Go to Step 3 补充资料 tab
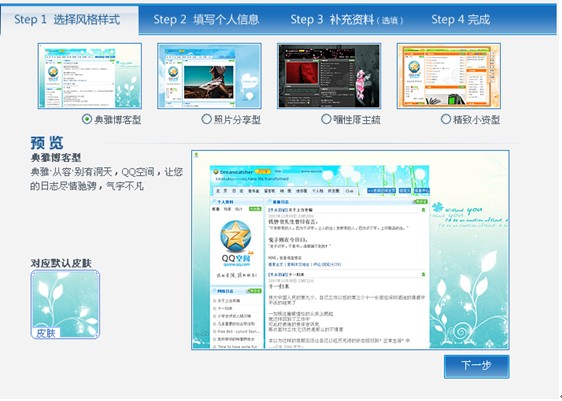This screenshot has width=562, height=401. click(347, 19)
